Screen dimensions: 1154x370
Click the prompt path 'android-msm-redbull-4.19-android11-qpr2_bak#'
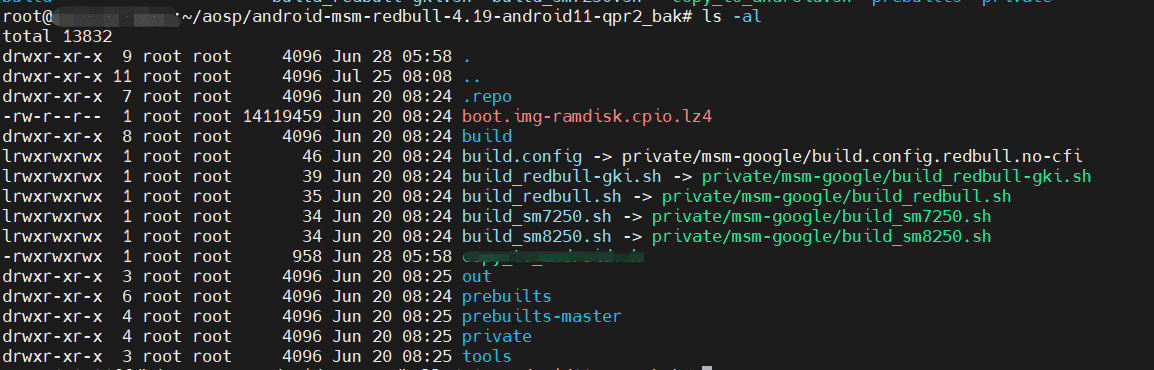click(472, 16)
